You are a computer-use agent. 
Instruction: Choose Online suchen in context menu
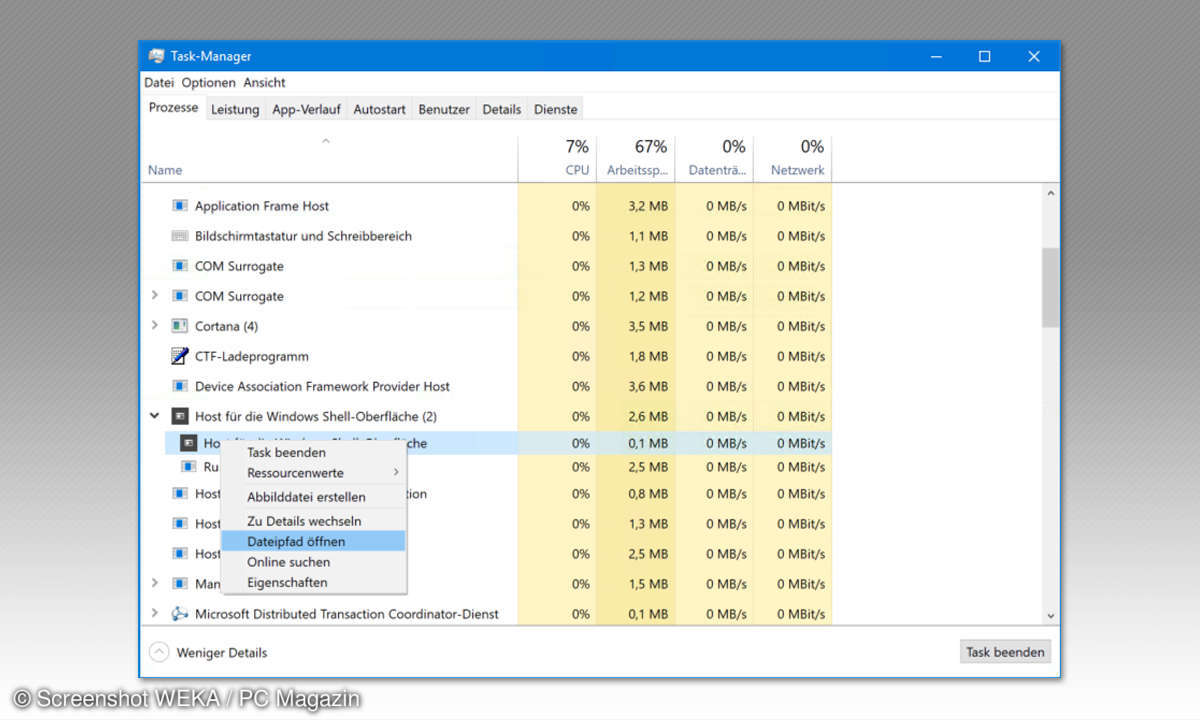click(x=313, y=562)
